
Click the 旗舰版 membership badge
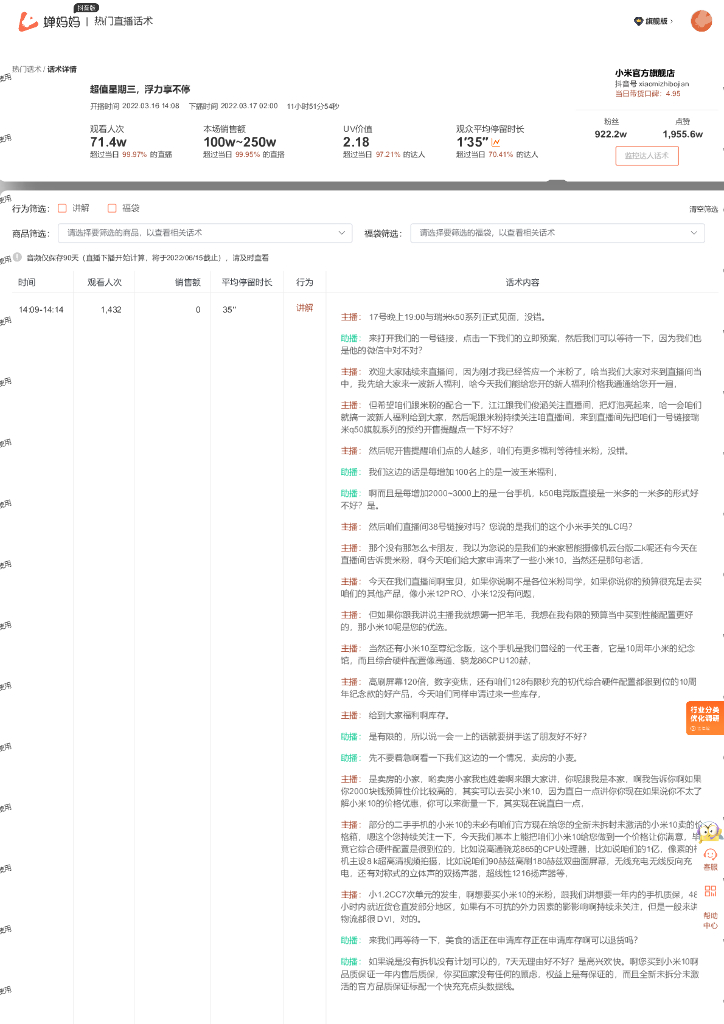pos(651,22)
